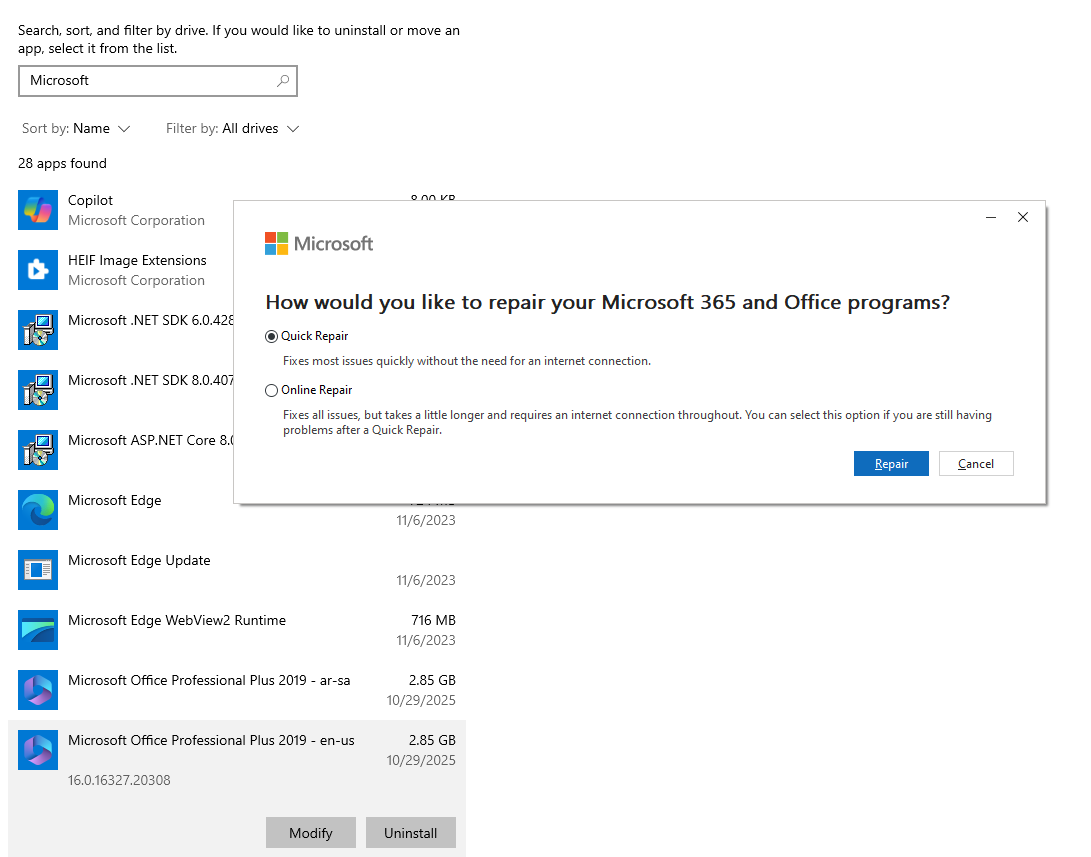
Task: Select the Microsoft .NET SDK 8.0.407 entry
Action: 151,381
